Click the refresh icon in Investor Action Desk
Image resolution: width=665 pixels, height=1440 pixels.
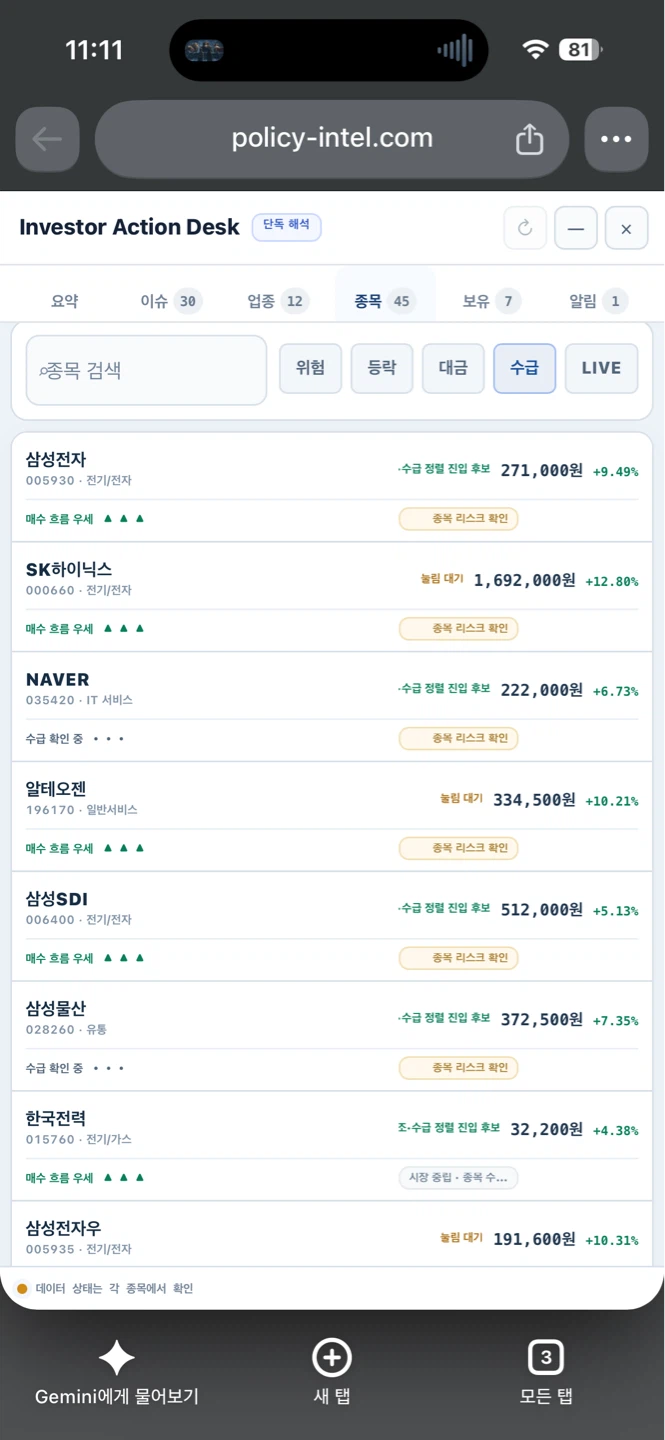coord(525,228)
